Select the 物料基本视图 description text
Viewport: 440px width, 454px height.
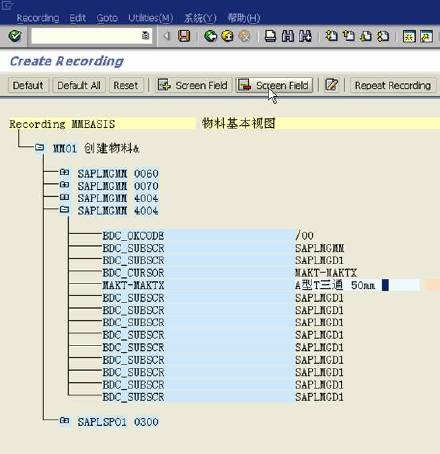click(x=239, y=123)
